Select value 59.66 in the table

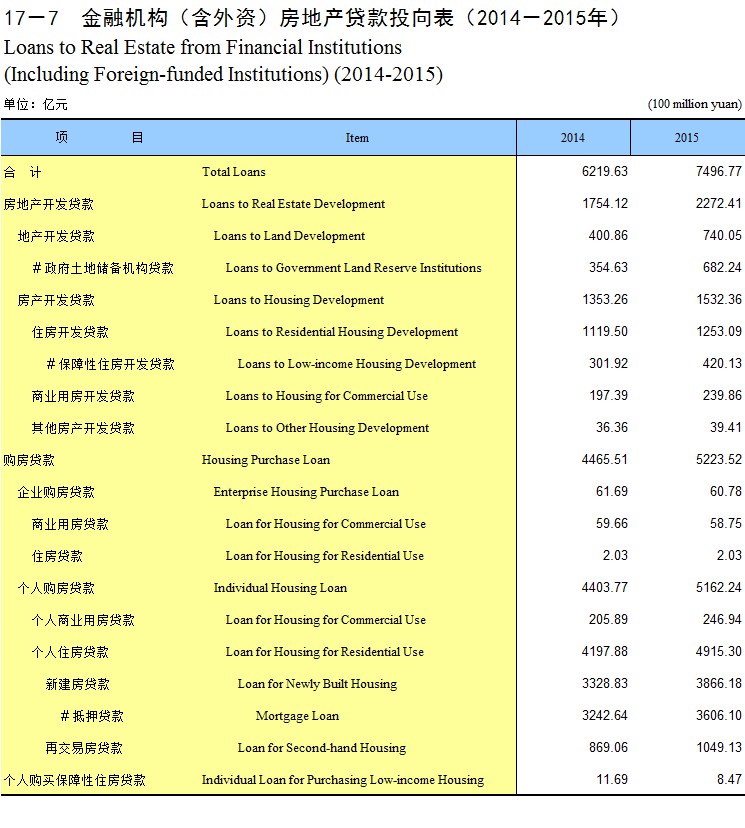pyautogui.click(x=612, y=523)
